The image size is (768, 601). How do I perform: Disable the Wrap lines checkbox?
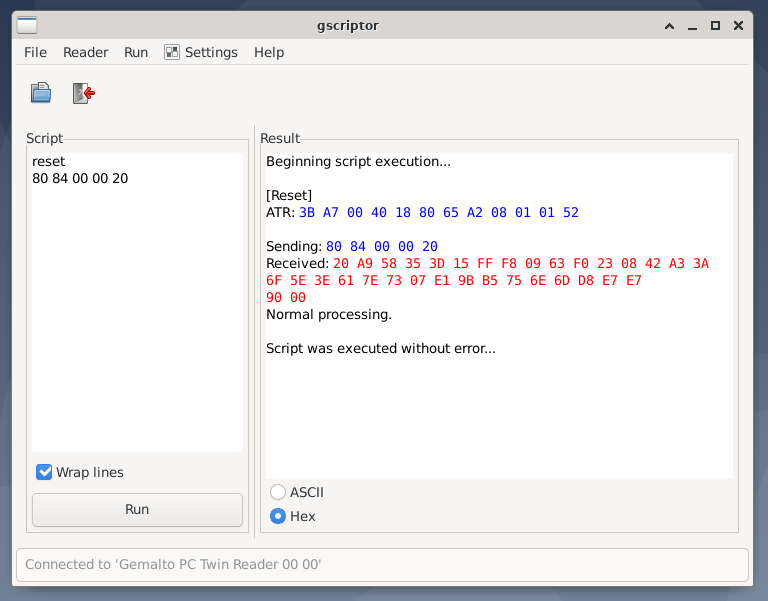pos(44,472)
